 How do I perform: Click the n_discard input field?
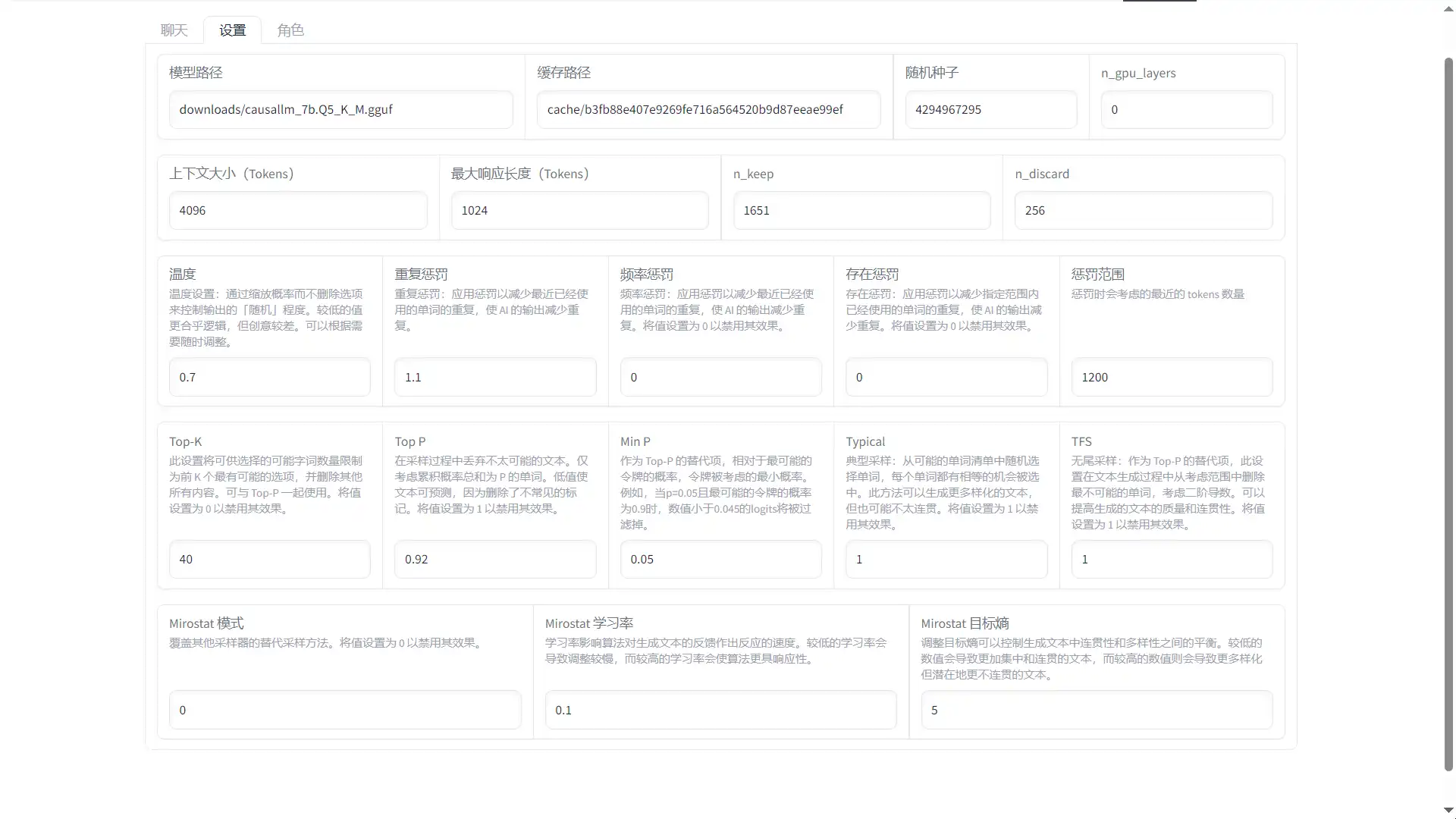click(x=1143, y=211)
